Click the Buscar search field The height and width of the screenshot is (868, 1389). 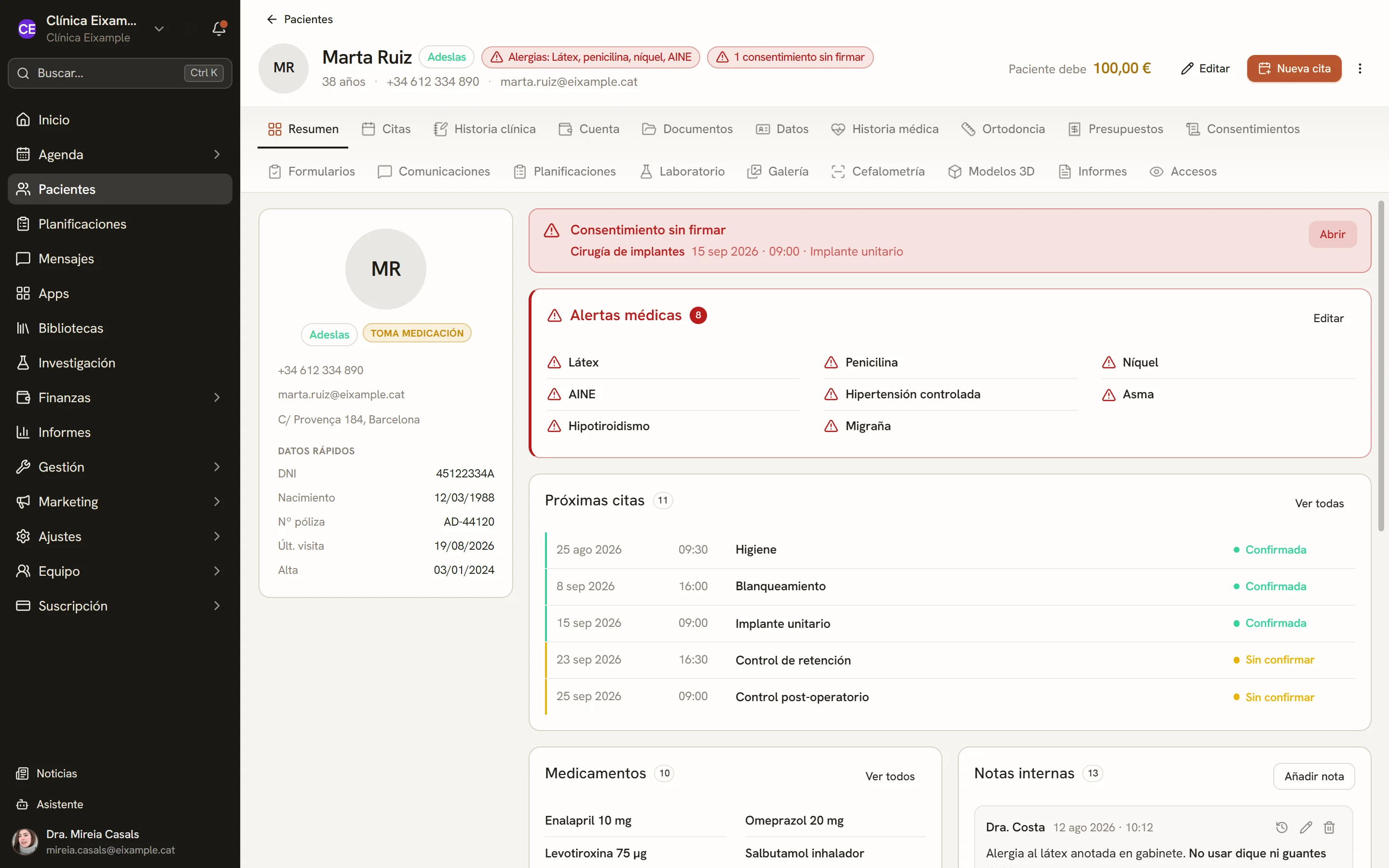(120, 73)
